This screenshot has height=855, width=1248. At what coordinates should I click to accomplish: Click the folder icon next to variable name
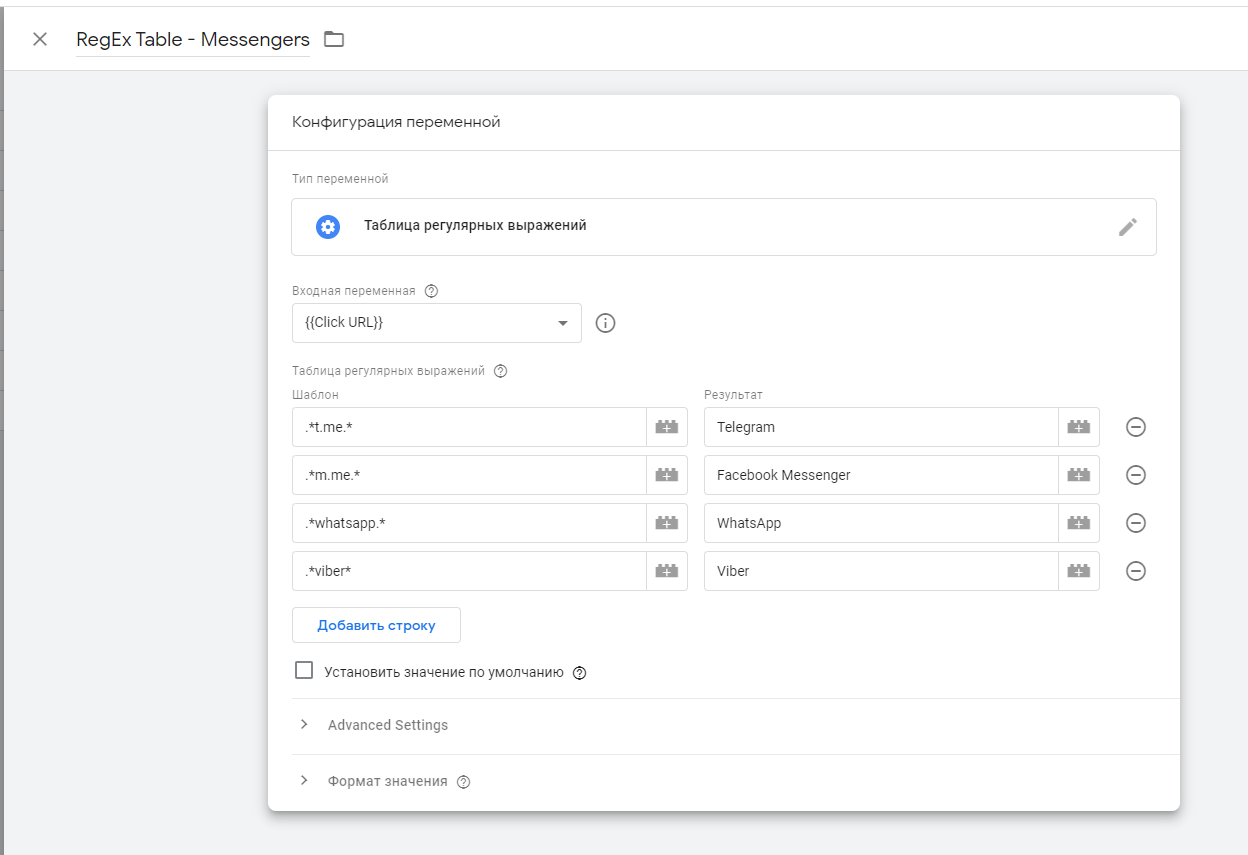[x=334, y=39]
